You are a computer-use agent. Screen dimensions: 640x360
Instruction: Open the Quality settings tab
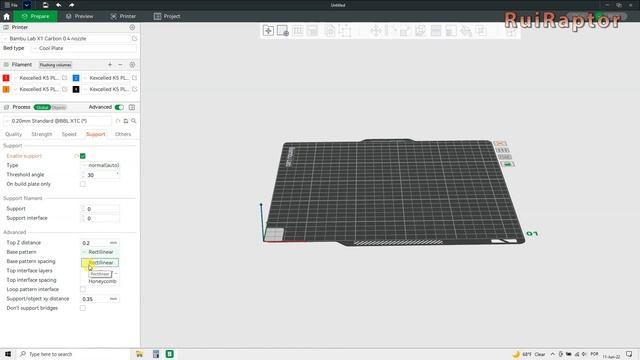[13, 134]
